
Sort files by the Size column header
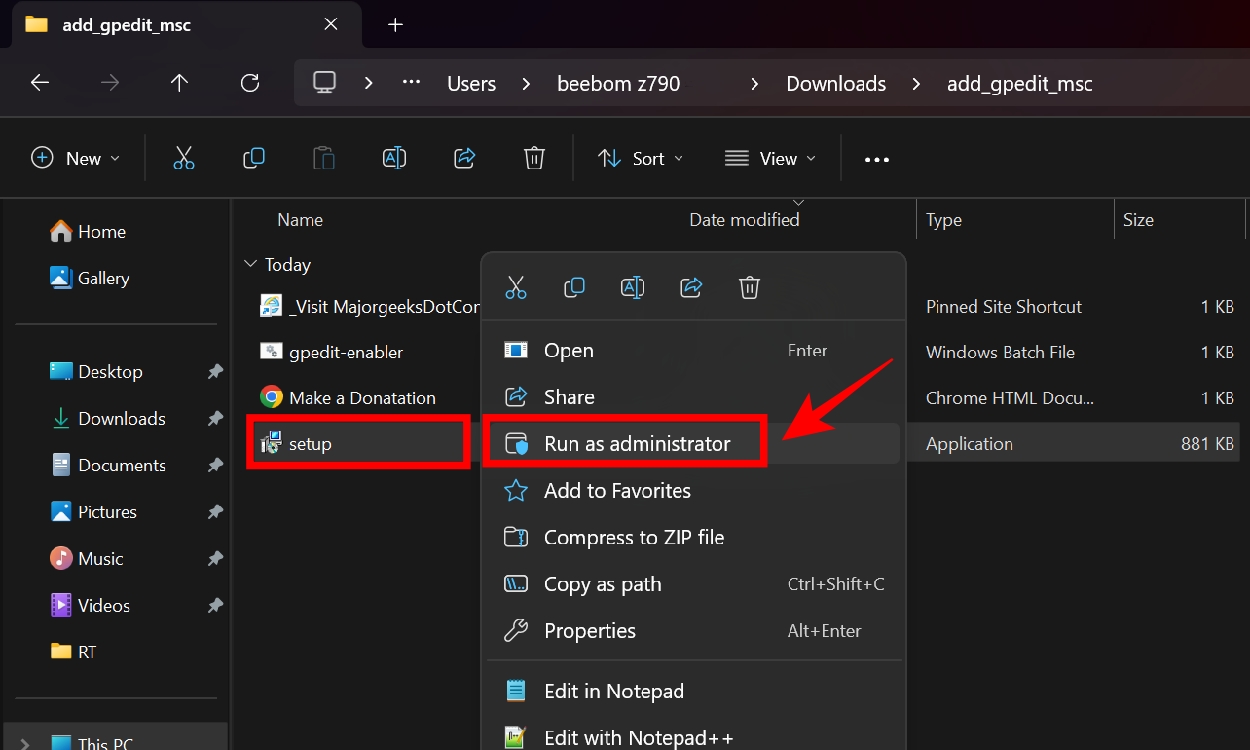pos(1138,219)
